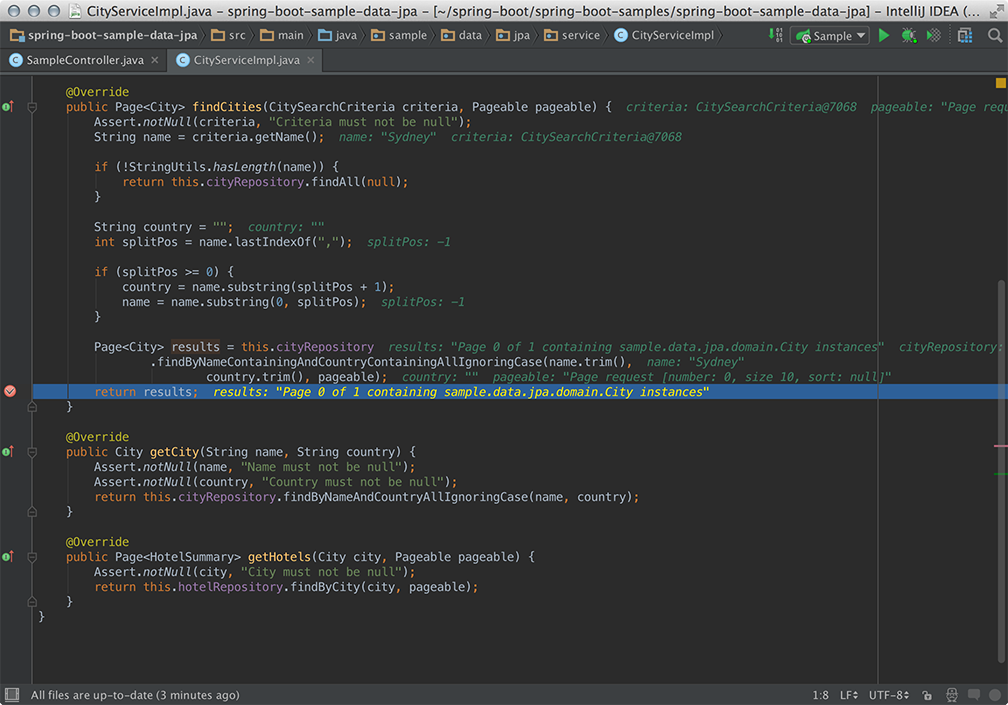The image size is (1008, 705).
Task: Click the Hector inspector icon in the status bar
Action: pyautogui.click(x=952, y=695)
